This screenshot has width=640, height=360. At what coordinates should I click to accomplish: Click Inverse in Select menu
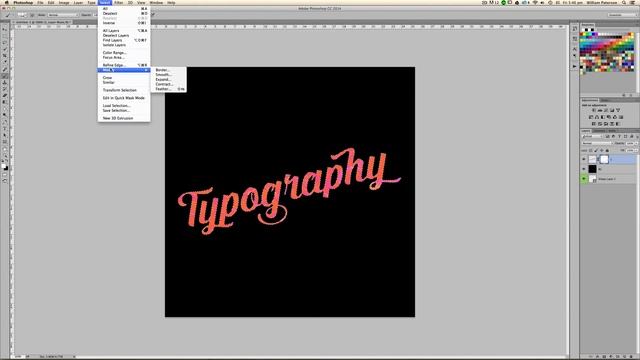(124, 23)
